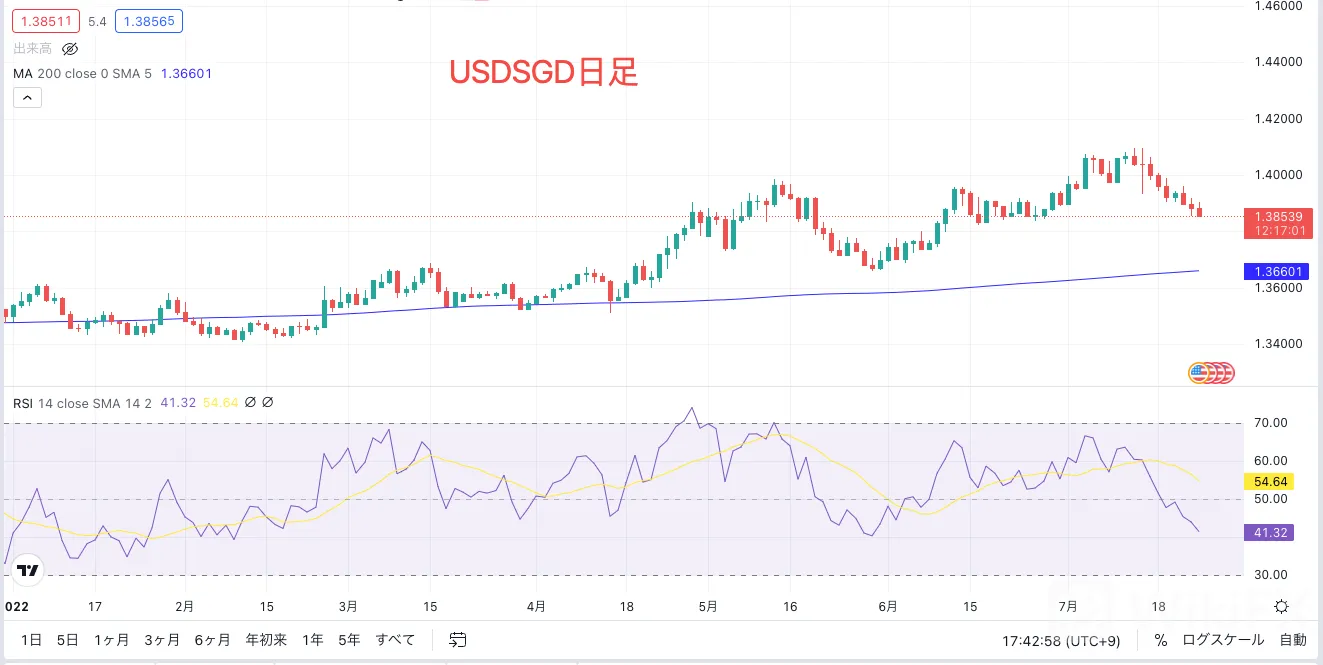This screenshot has height=665, width=1323.
Task: Toggle volume (出来高) visibility eye icon
Action: coord(70,48)
